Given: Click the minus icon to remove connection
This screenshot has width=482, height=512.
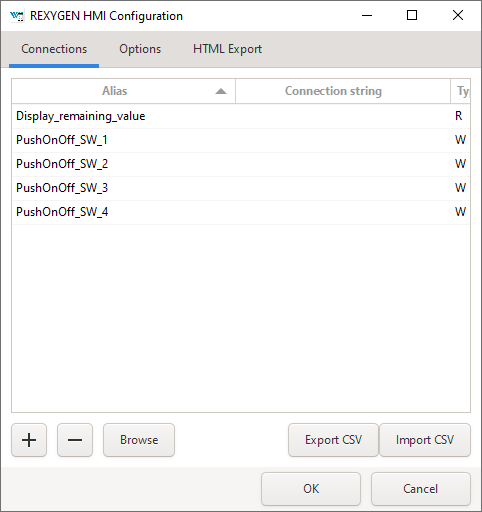Looking at the screenshot, I should (75, 440).
